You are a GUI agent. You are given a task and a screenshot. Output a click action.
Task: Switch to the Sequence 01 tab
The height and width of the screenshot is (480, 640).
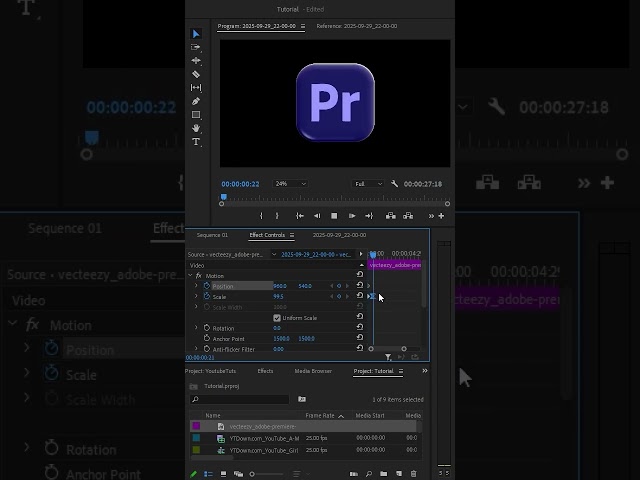tap(212, 235)
